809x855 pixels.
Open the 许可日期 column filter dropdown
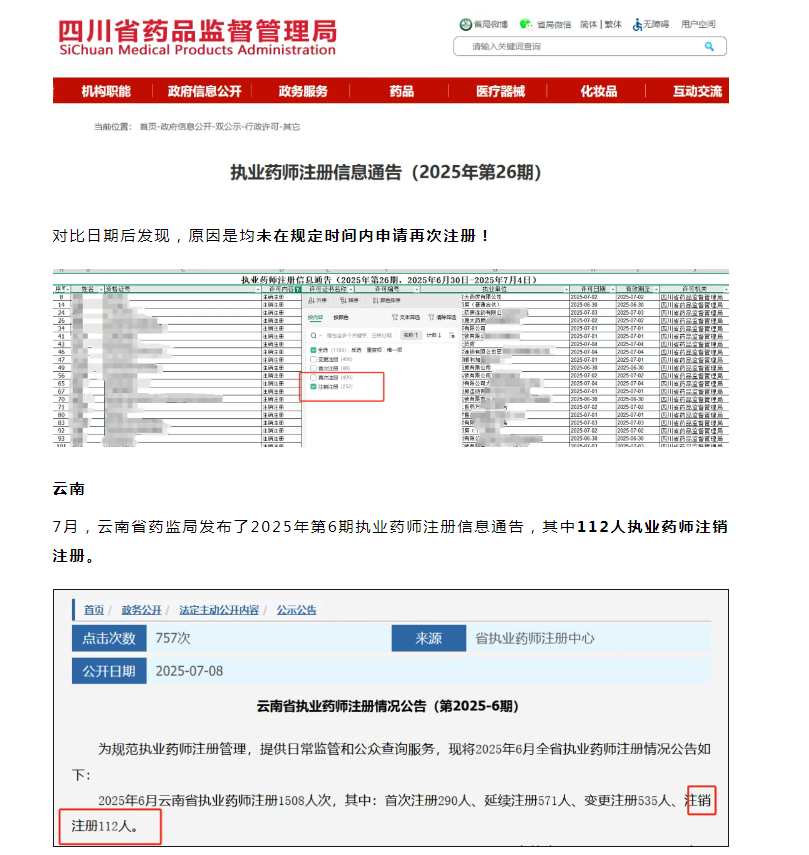[612, 289]
